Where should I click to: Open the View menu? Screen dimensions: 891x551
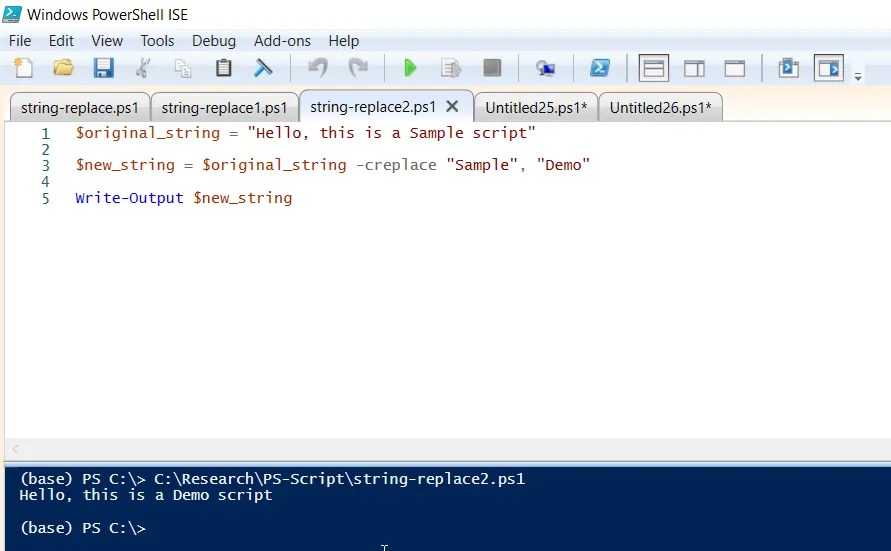(x=107, y=41)
